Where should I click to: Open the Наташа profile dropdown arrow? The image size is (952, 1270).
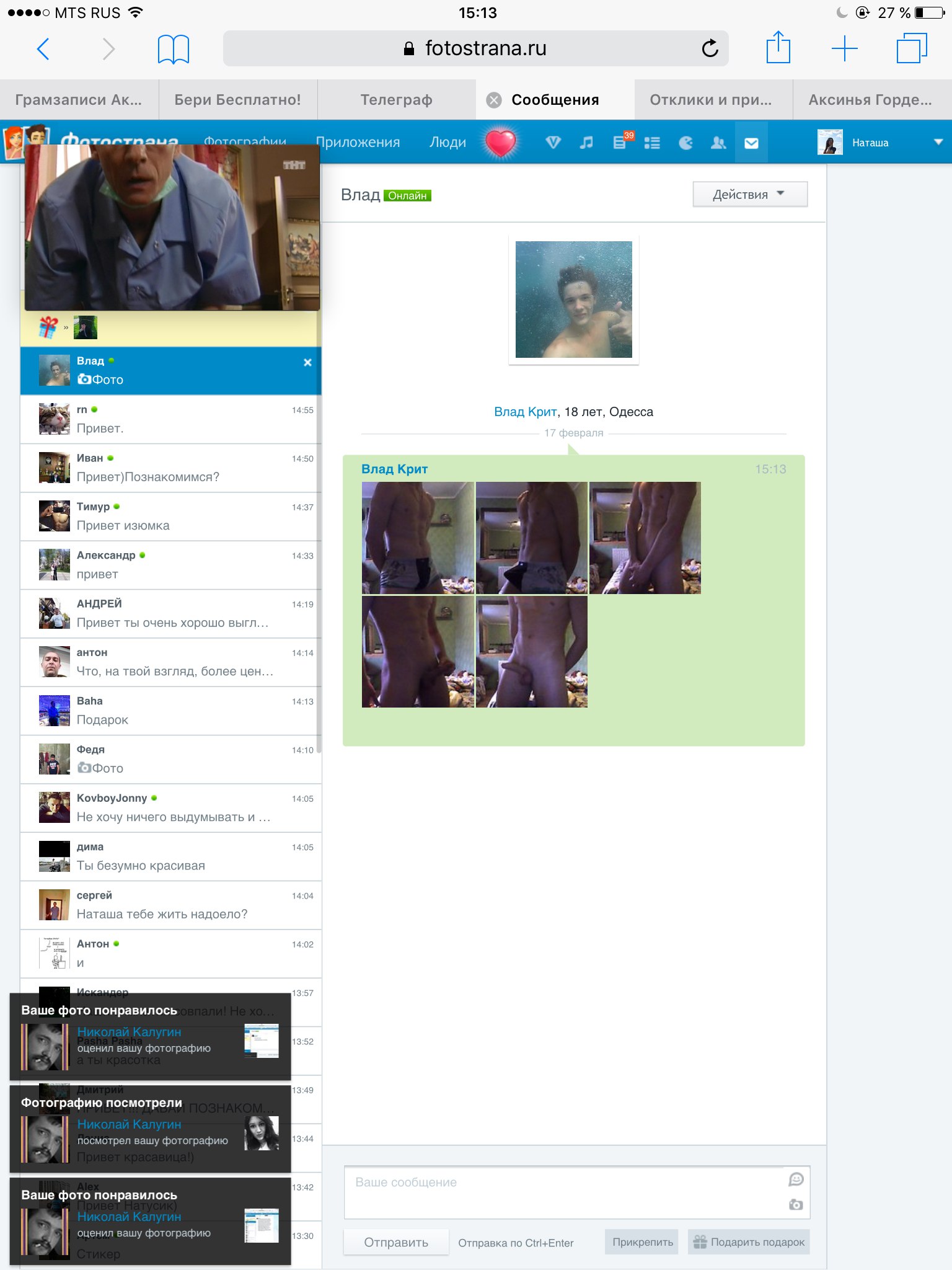click(938, 143)
